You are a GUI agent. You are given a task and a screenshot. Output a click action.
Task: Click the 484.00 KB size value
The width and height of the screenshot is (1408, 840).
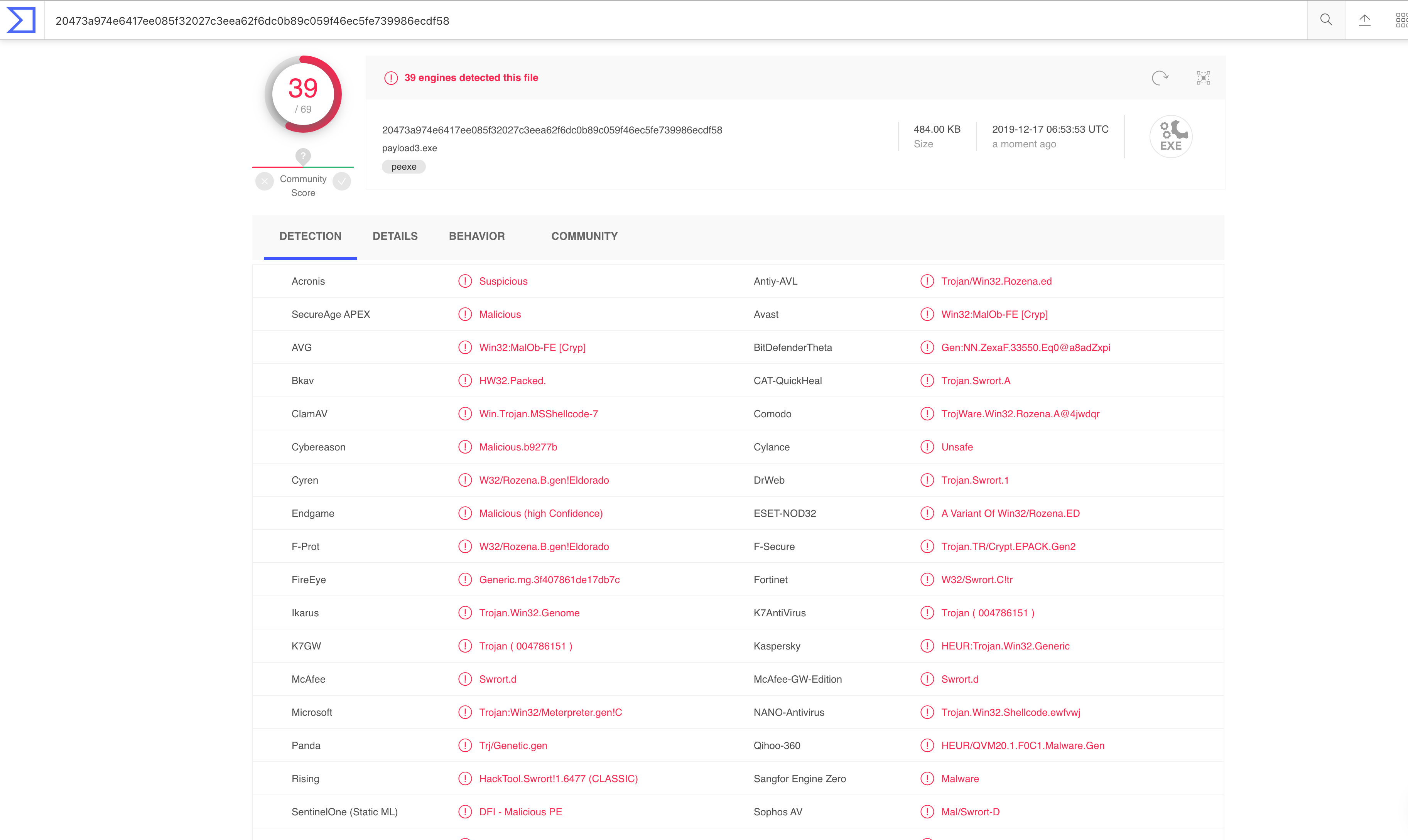[937, 130]
